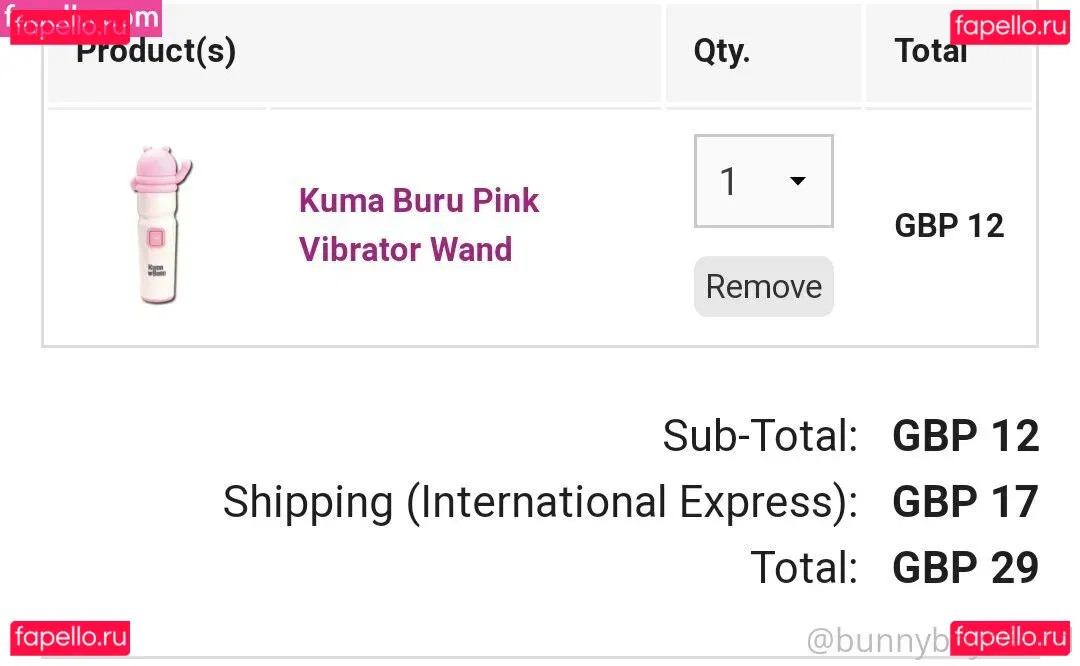Image resolution: width=1080 pixels, height=666 pixels.
Task: Click the Shipping (International Express) label
Action: [x=540, y=502]
